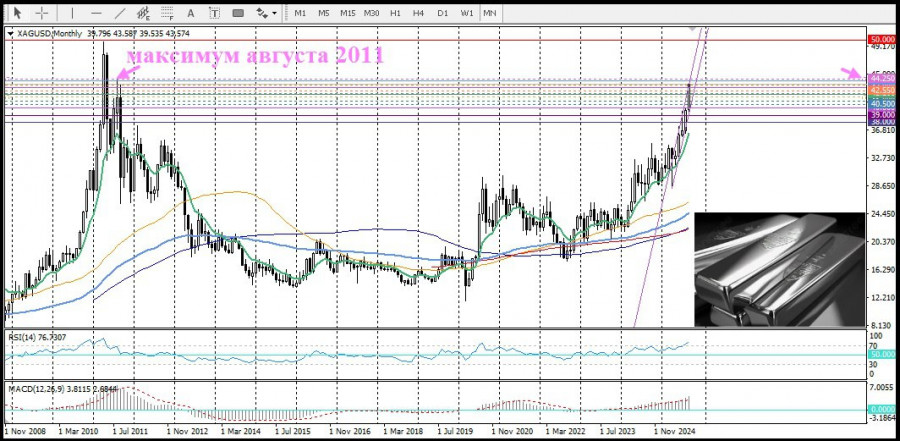This screenshot has height=441, width=900.
Task: Click the M15 timeframe button
Action: (347, 13)
